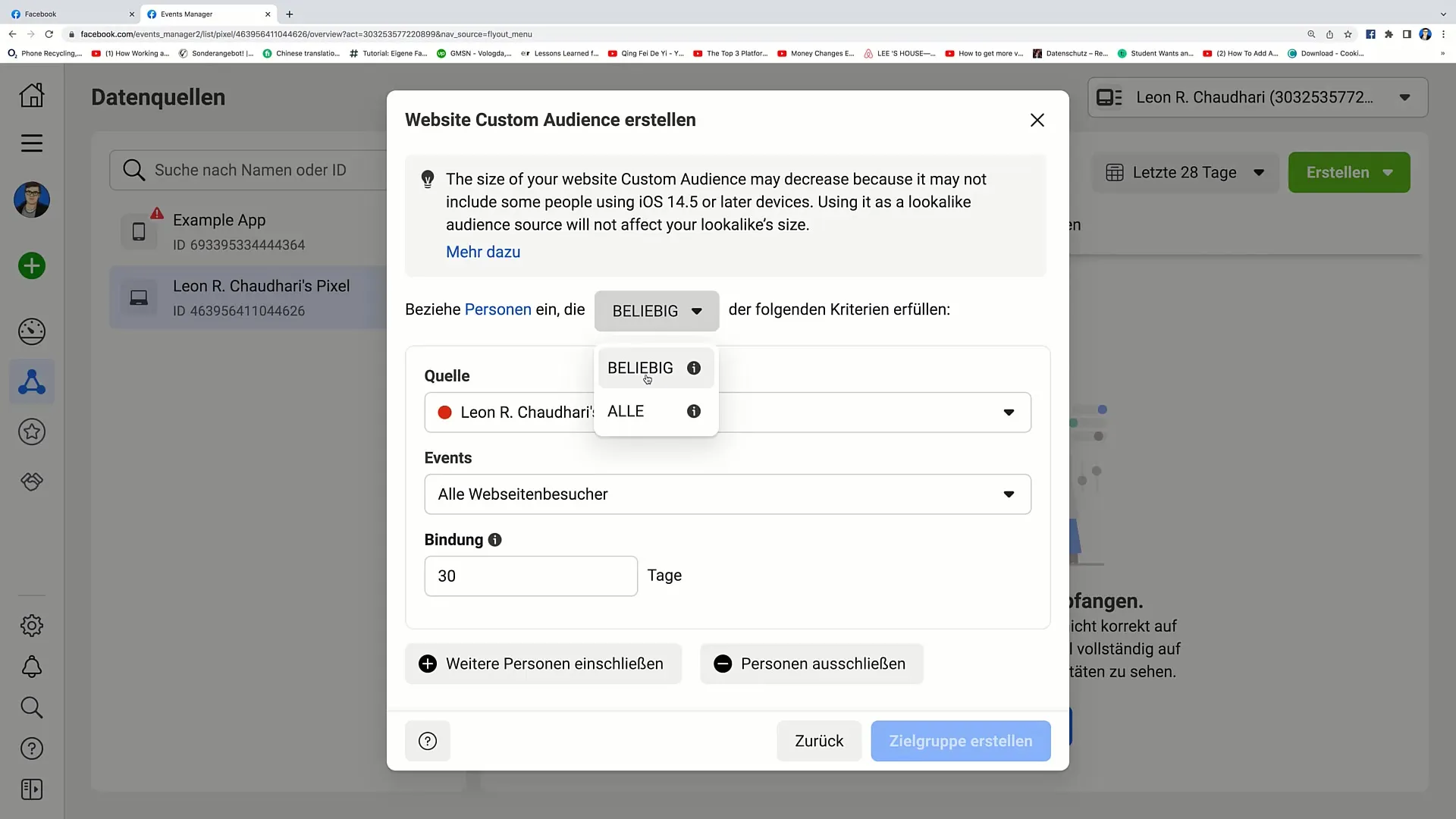Expand the account selector for Leon R. Chaudhari
The height and width of the screenshot is (819, 1456).
click(x=1406, y=97)
